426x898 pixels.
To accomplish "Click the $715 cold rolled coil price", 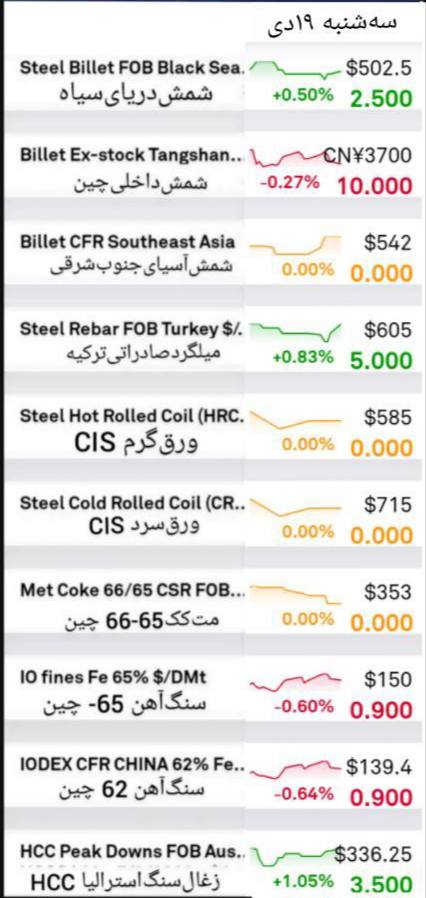I will point(388,505).
